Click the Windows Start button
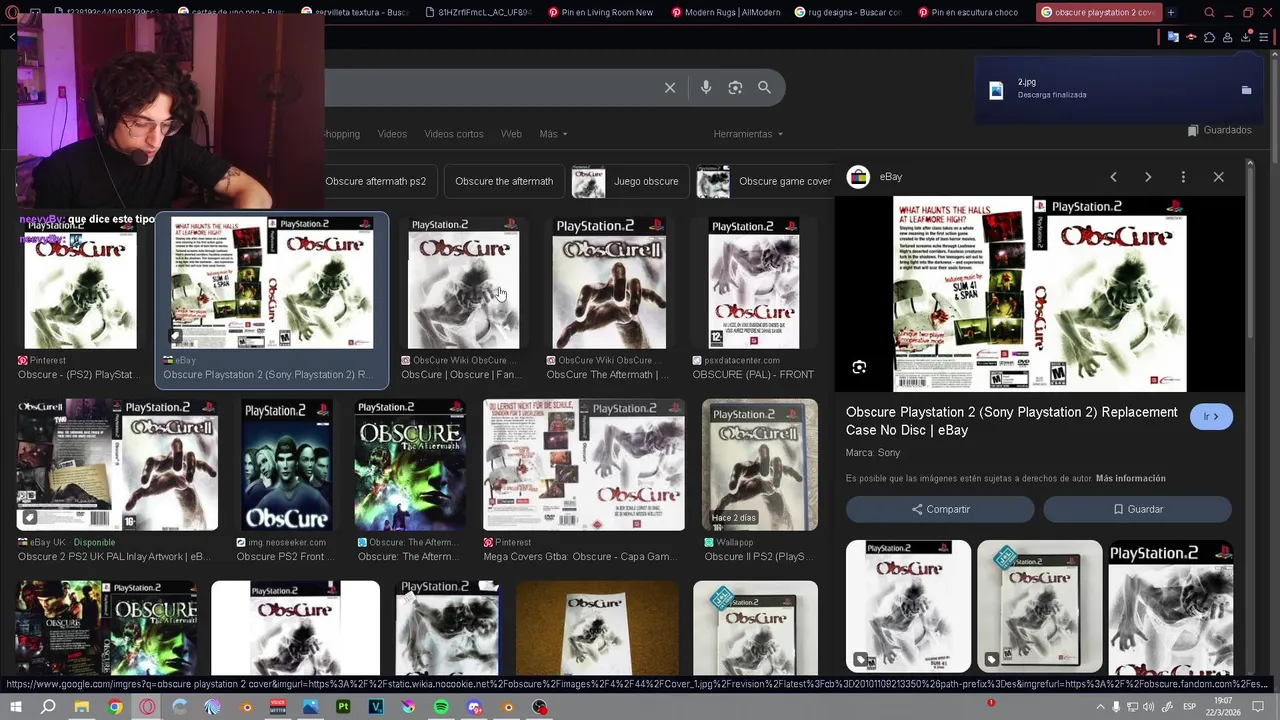 tap(16, 707)
